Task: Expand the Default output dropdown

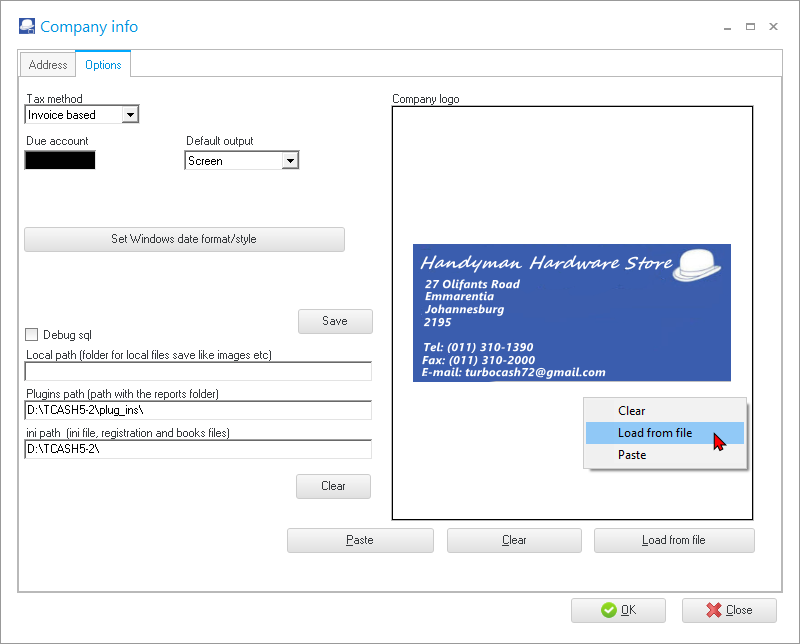Action: (x=290, y=161)
